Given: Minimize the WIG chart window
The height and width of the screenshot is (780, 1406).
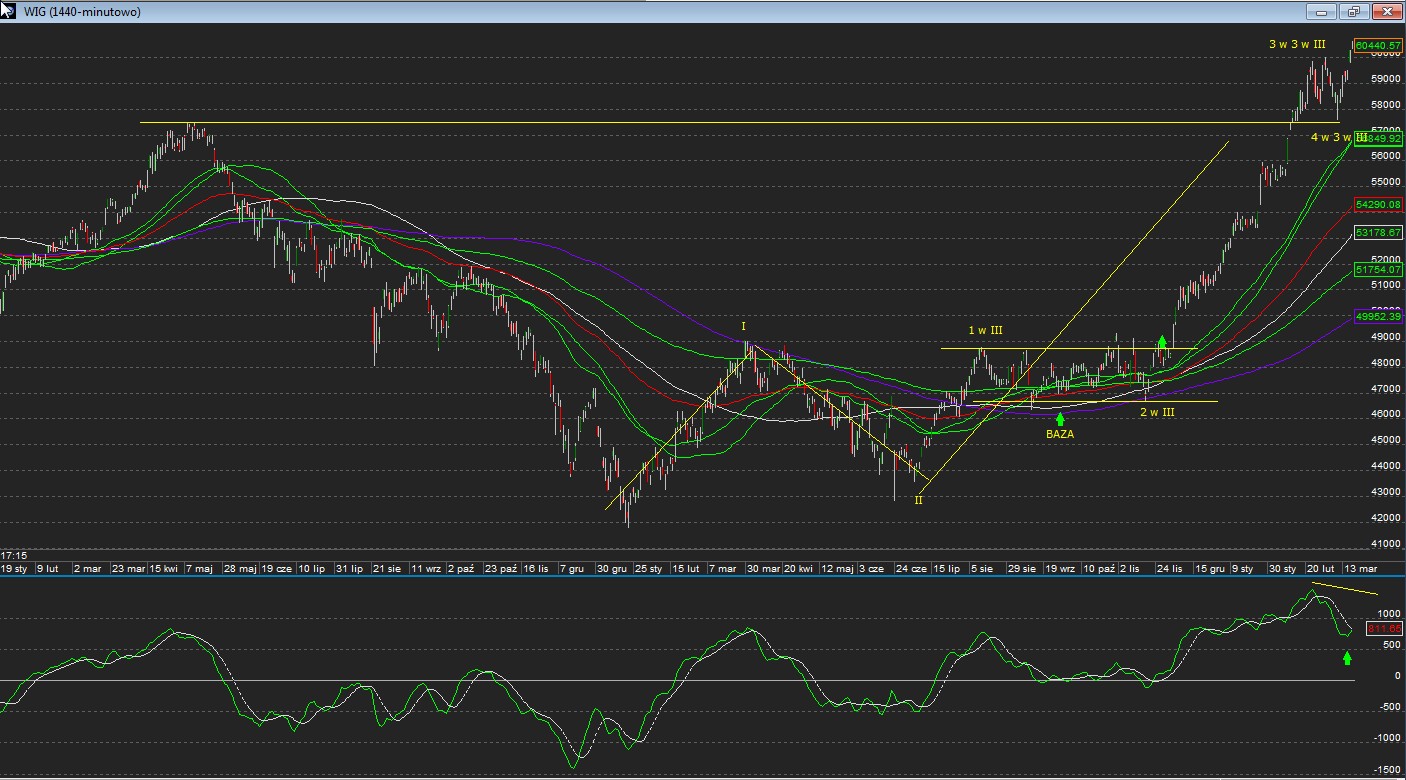Looking at the screenshot, I should pos(1322,12).
